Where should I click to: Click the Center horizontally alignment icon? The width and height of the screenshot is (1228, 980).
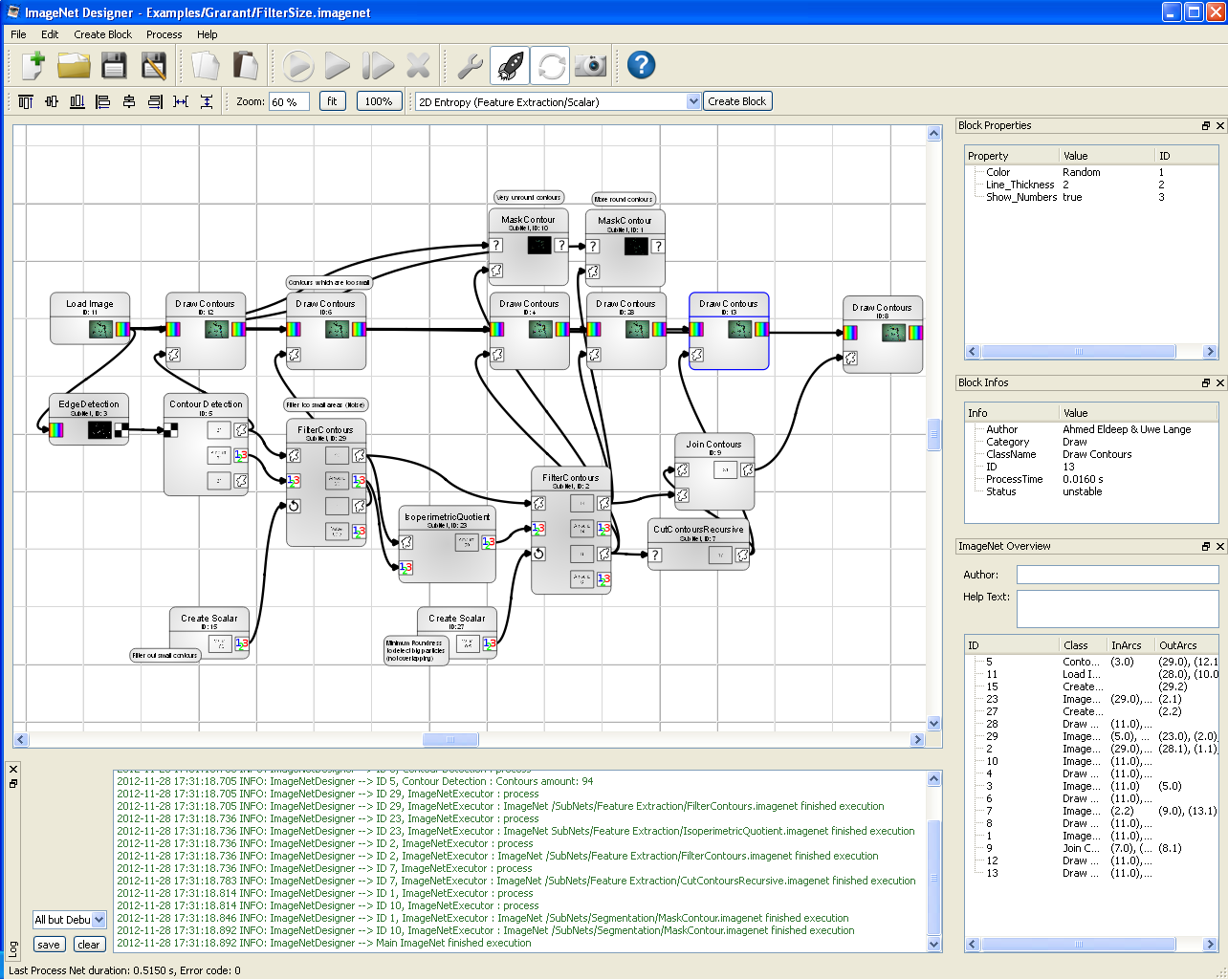tap(129, 101)
